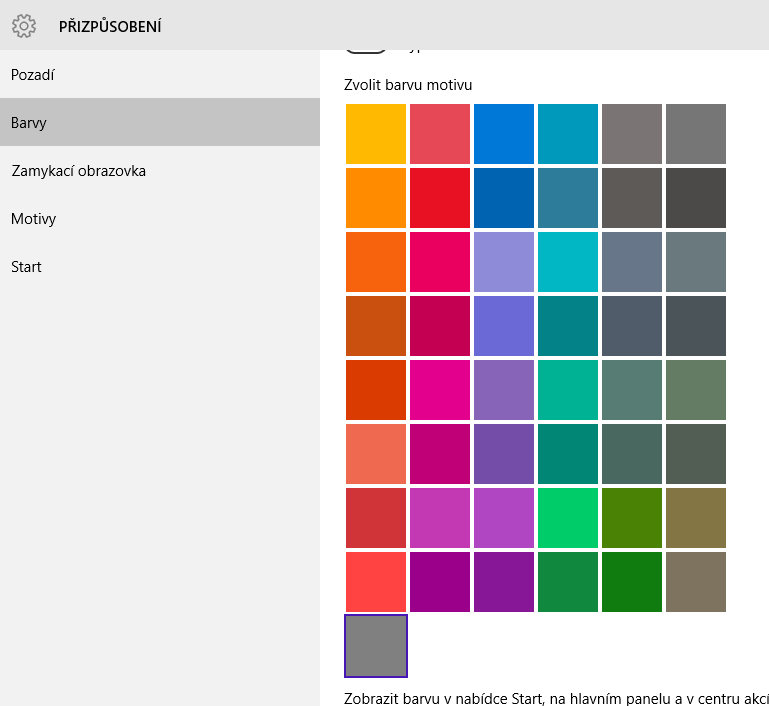Screen dimensions: 769x706
Task: Pick the dark green swatch beside taupe
Action: [x=632, y=582]
